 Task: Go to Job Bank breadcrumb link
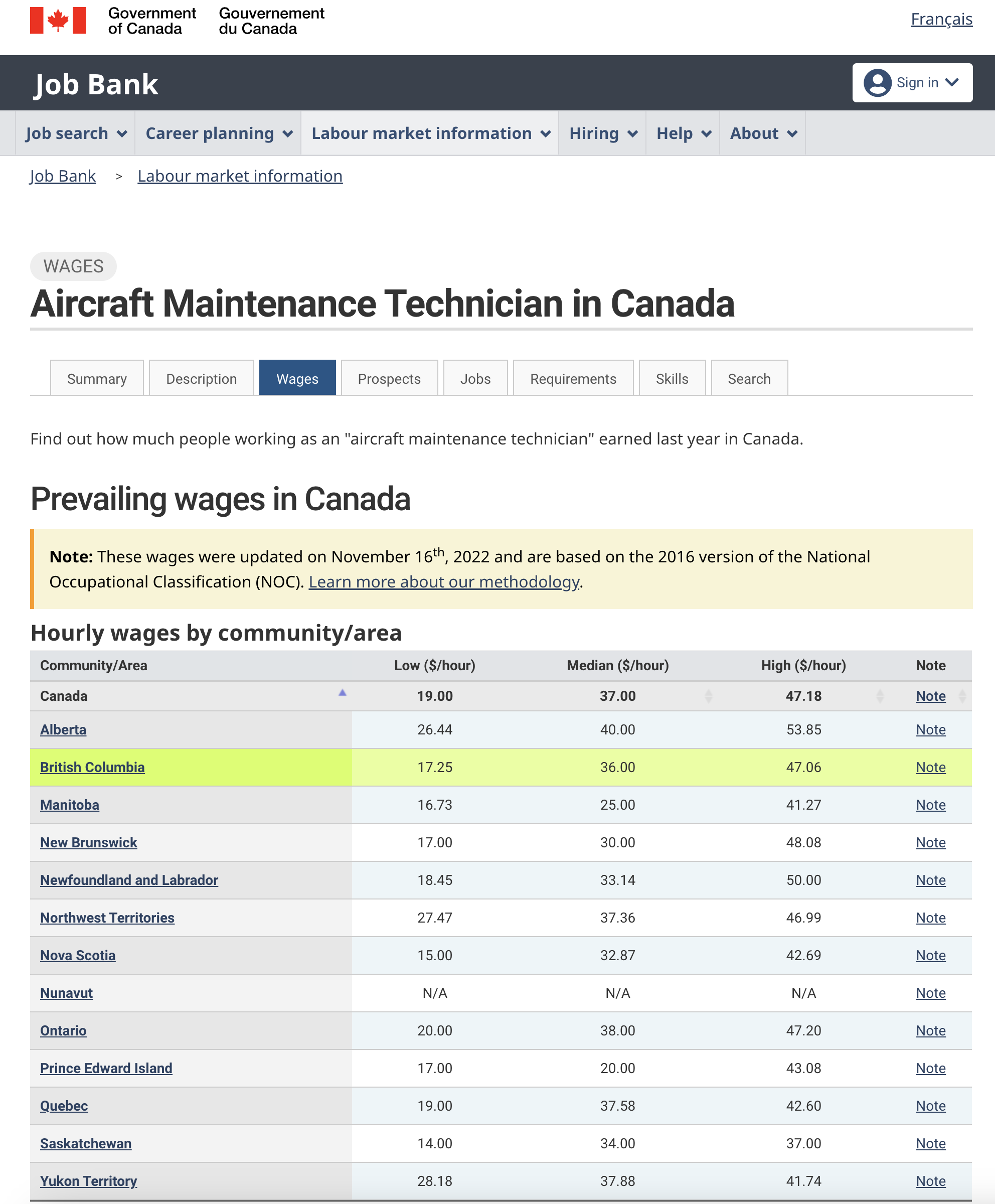pyautogui.click(x=63, y=176)
